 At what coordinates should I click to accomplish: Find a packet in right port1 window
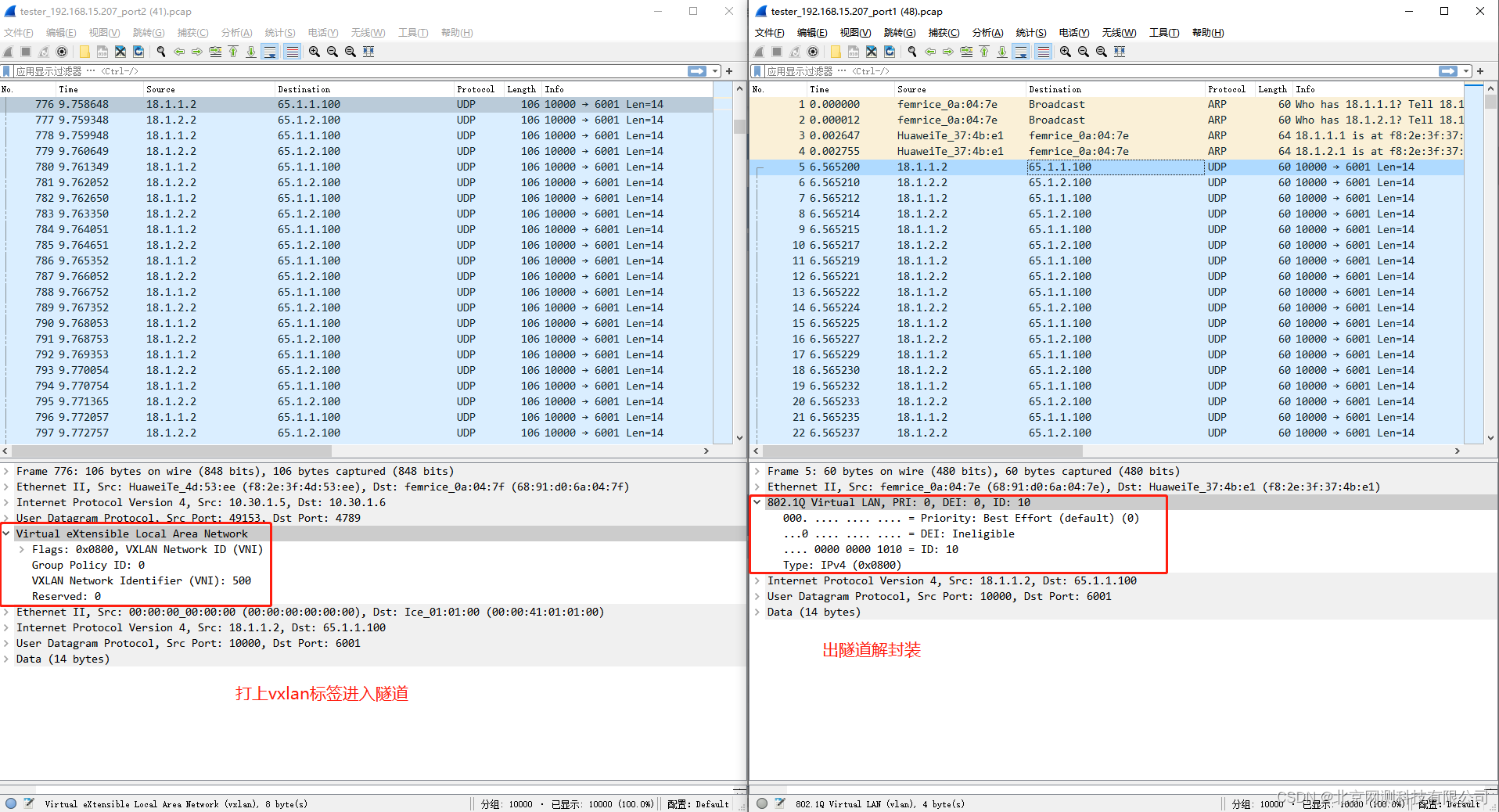(912, 52)
